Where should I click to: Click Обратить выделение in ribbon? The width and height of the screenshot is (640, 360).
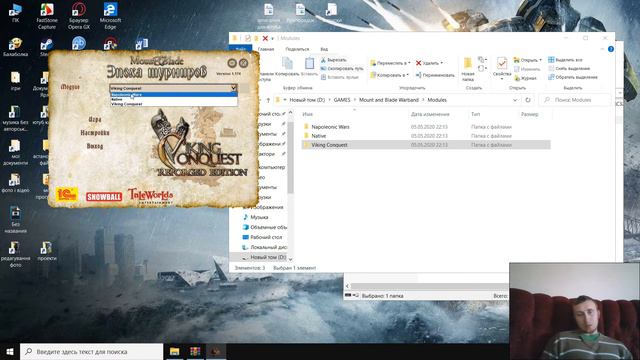pyautogui.click(x=573, y=77)
